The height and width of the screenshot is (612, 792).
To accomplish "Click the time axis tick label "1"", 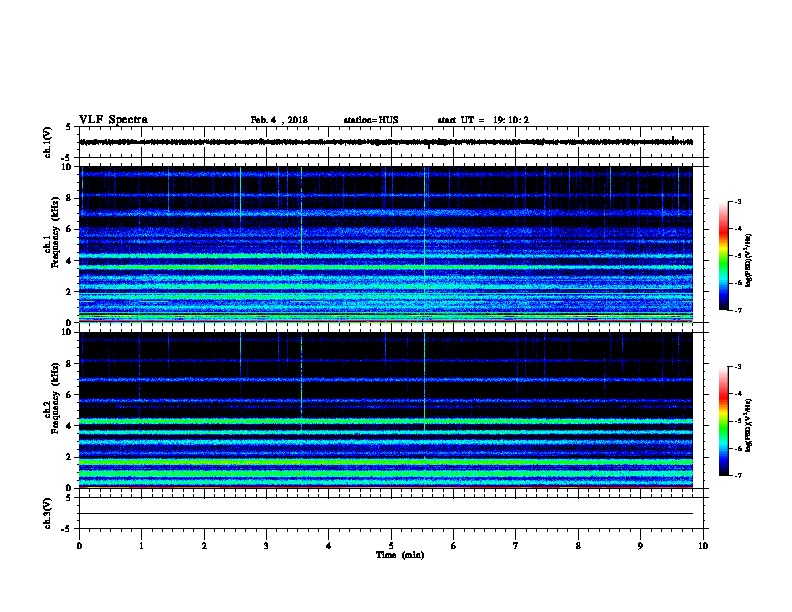I will (x=141, y=546).
